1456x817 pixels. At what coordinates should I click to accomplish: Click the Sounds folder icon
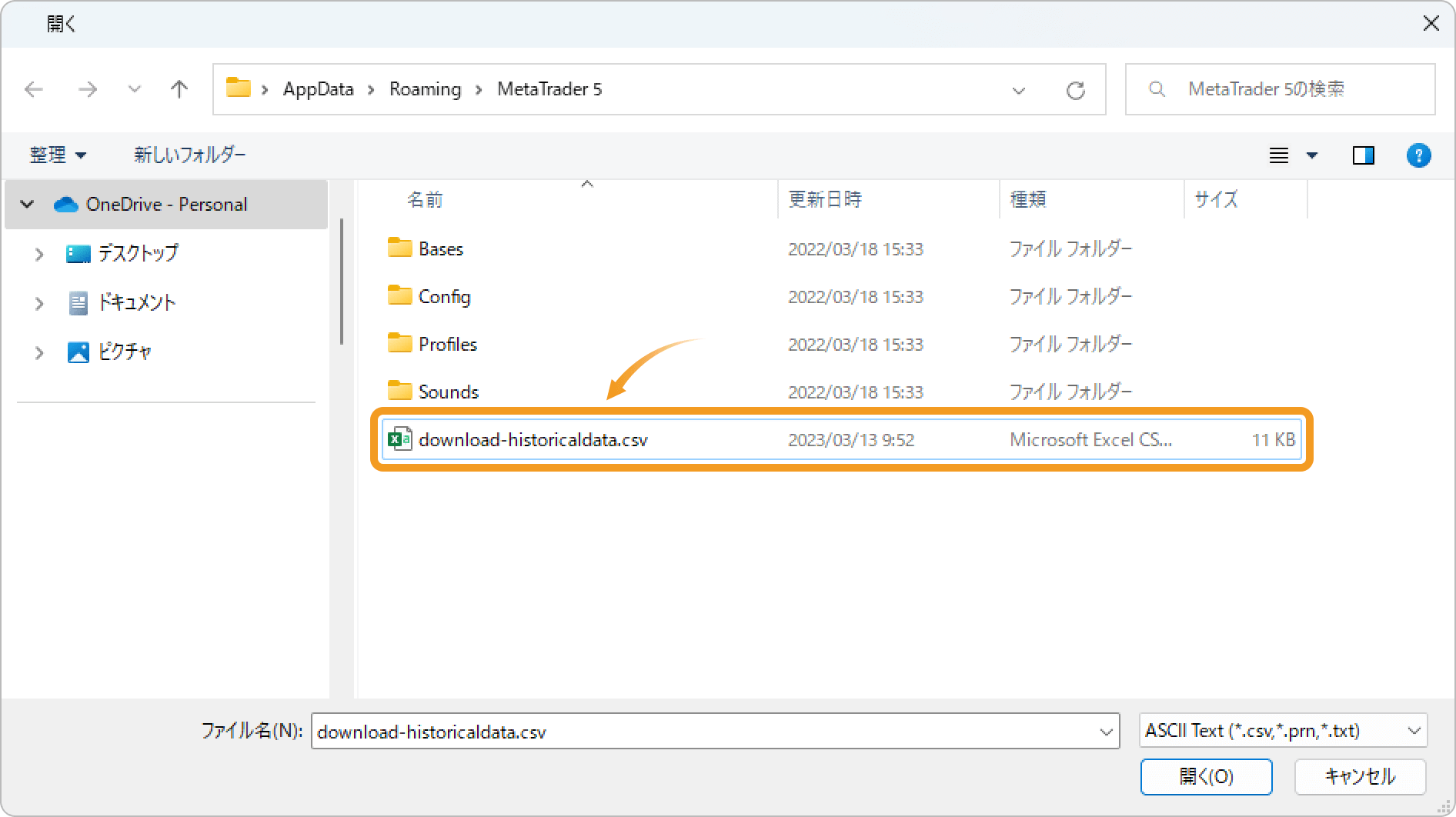(x=399, y=391)
